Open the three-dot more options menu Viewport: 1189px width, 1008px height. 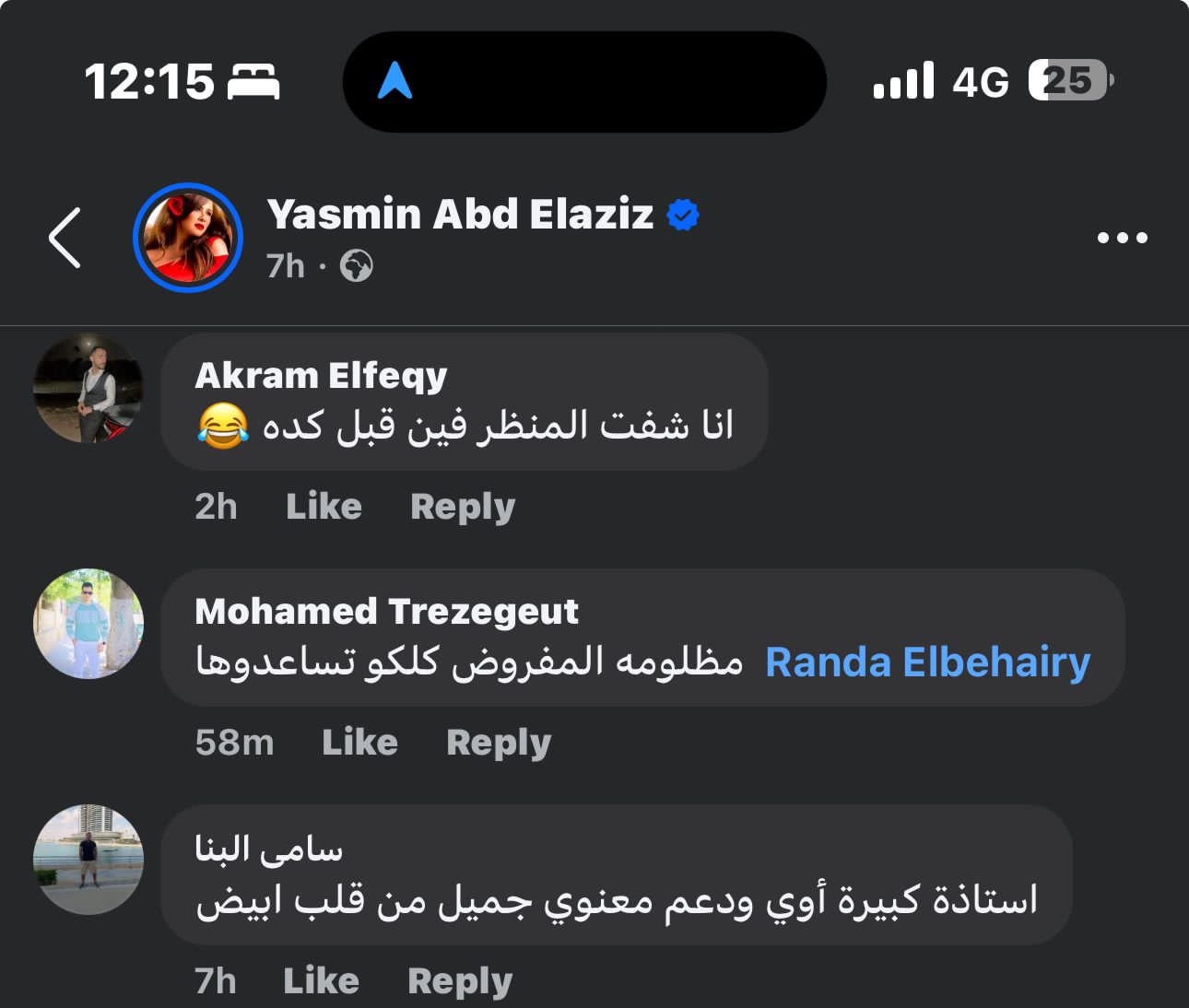[x=1122, y=238]
